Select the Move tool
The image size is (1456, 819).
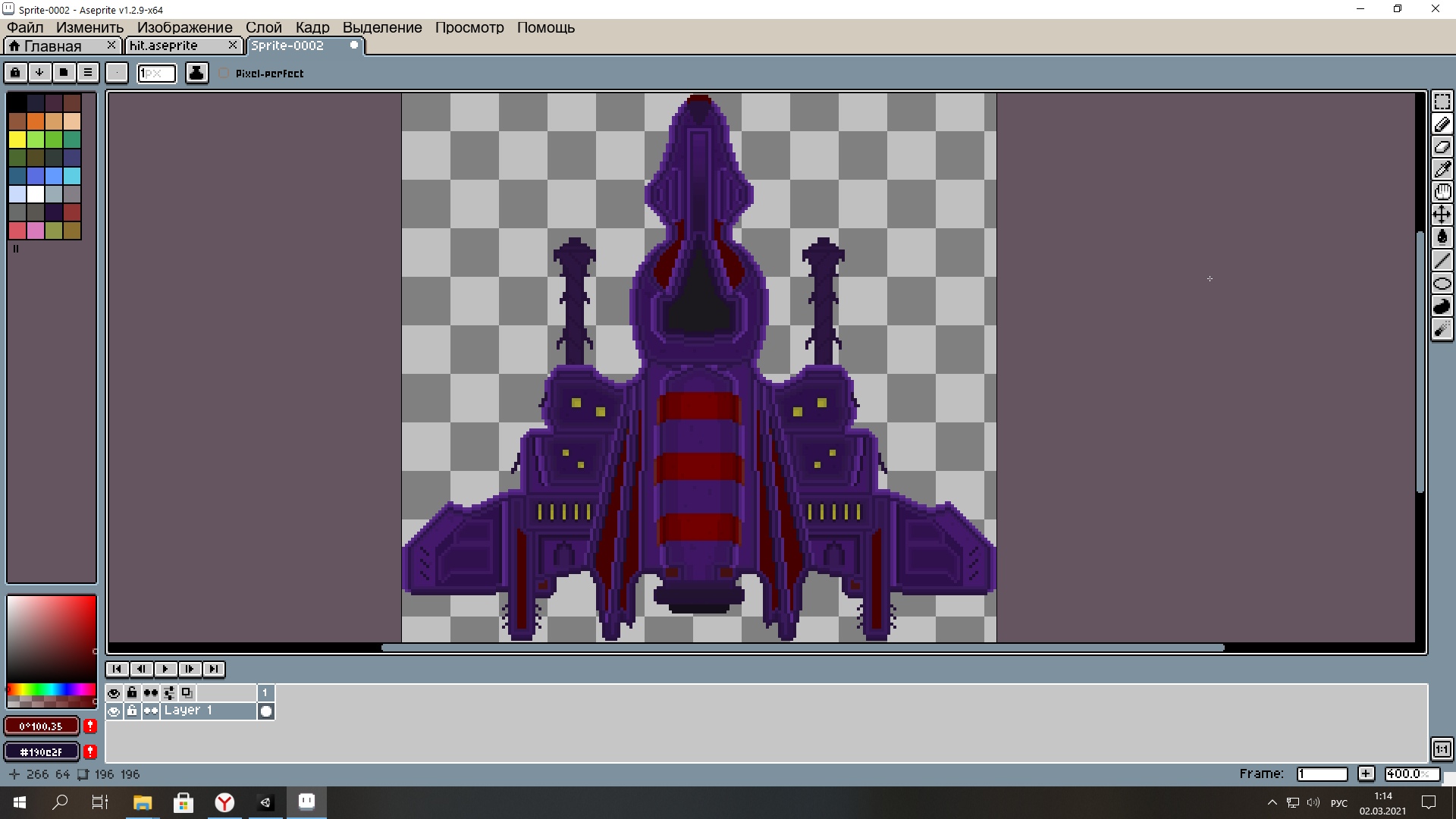coord(1442,215)
